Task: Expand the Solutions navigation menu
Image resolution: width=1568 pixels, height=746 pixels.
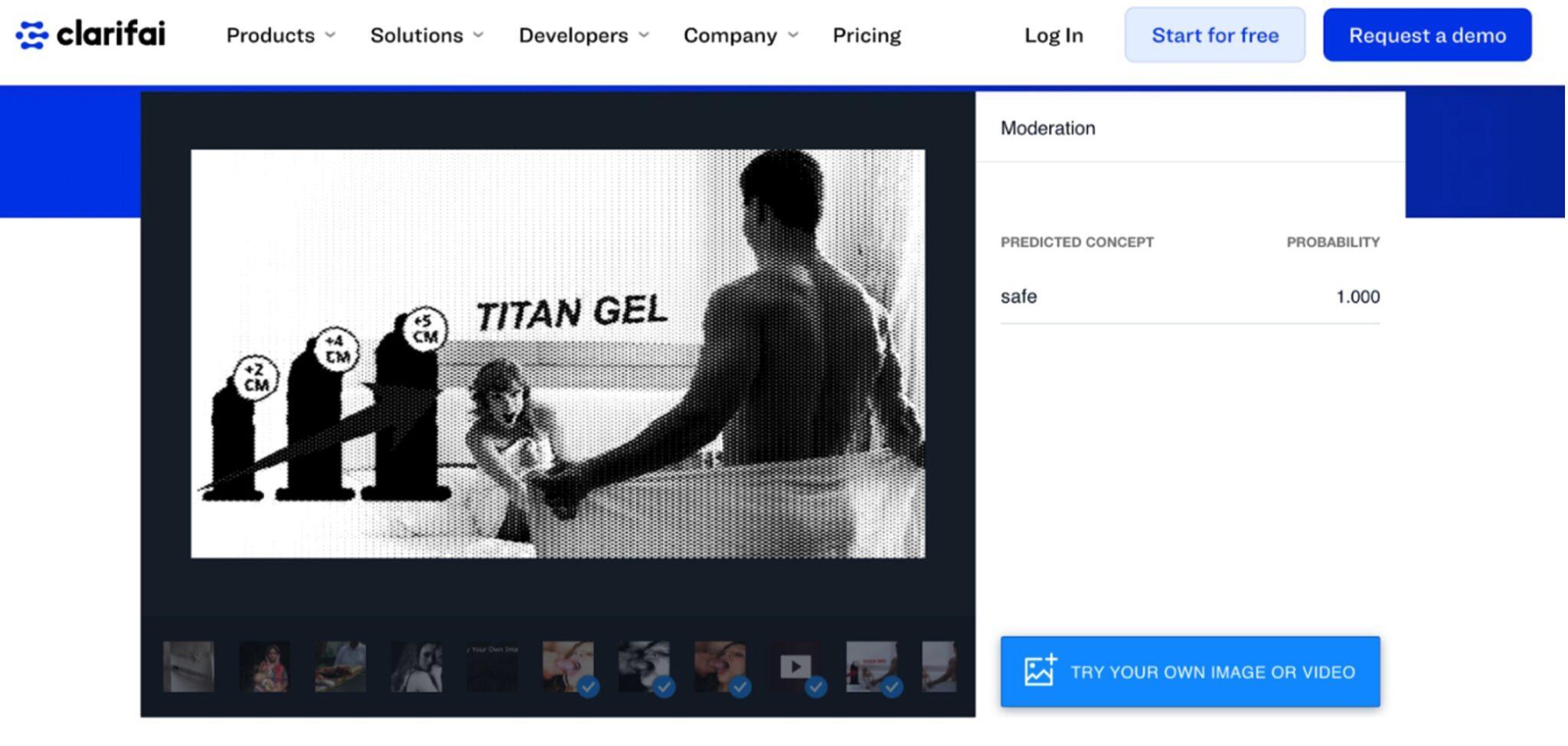Action: point(427,35)
